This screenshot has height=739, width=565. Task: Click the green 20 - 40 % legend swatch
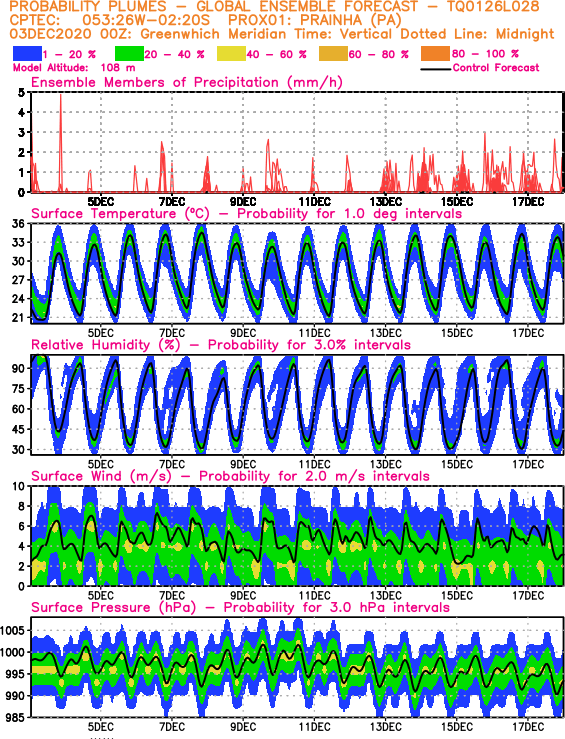point(129,54)
